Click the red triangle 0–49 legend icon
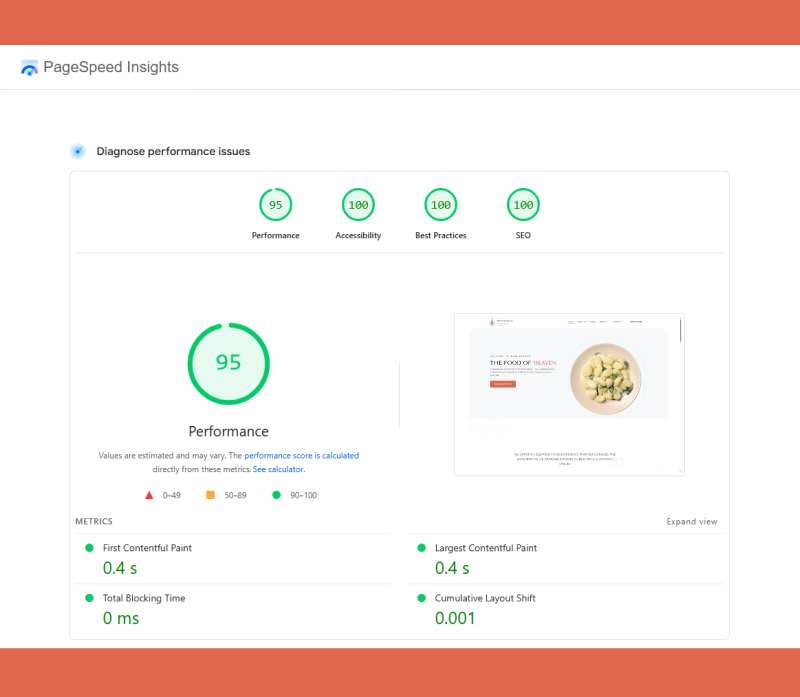Viewport: 800px width, 697px height. tap(149, 495)
